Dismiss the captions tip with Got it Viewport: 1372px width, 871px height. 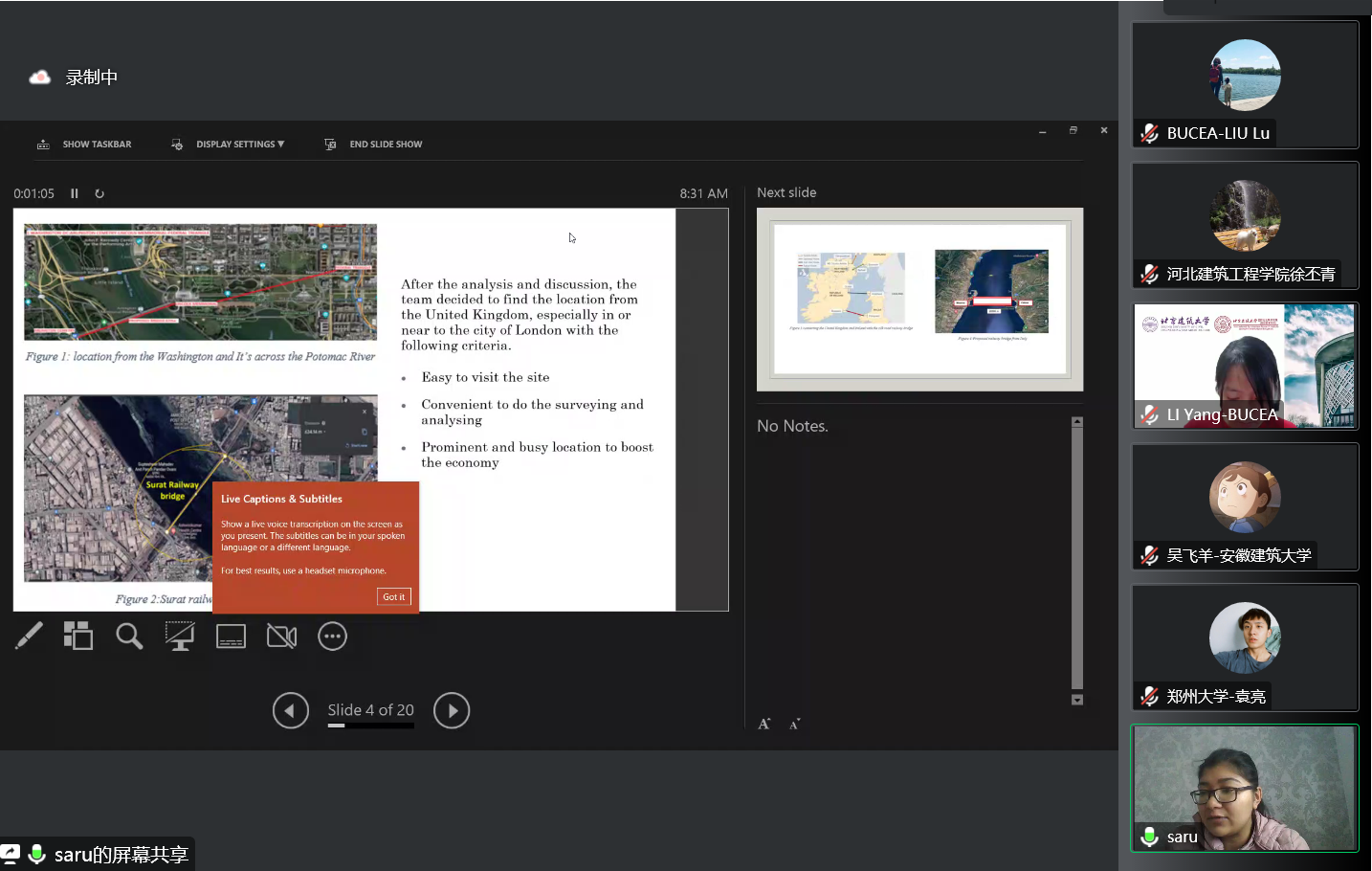pyautogui.click(x=393, y=596)
